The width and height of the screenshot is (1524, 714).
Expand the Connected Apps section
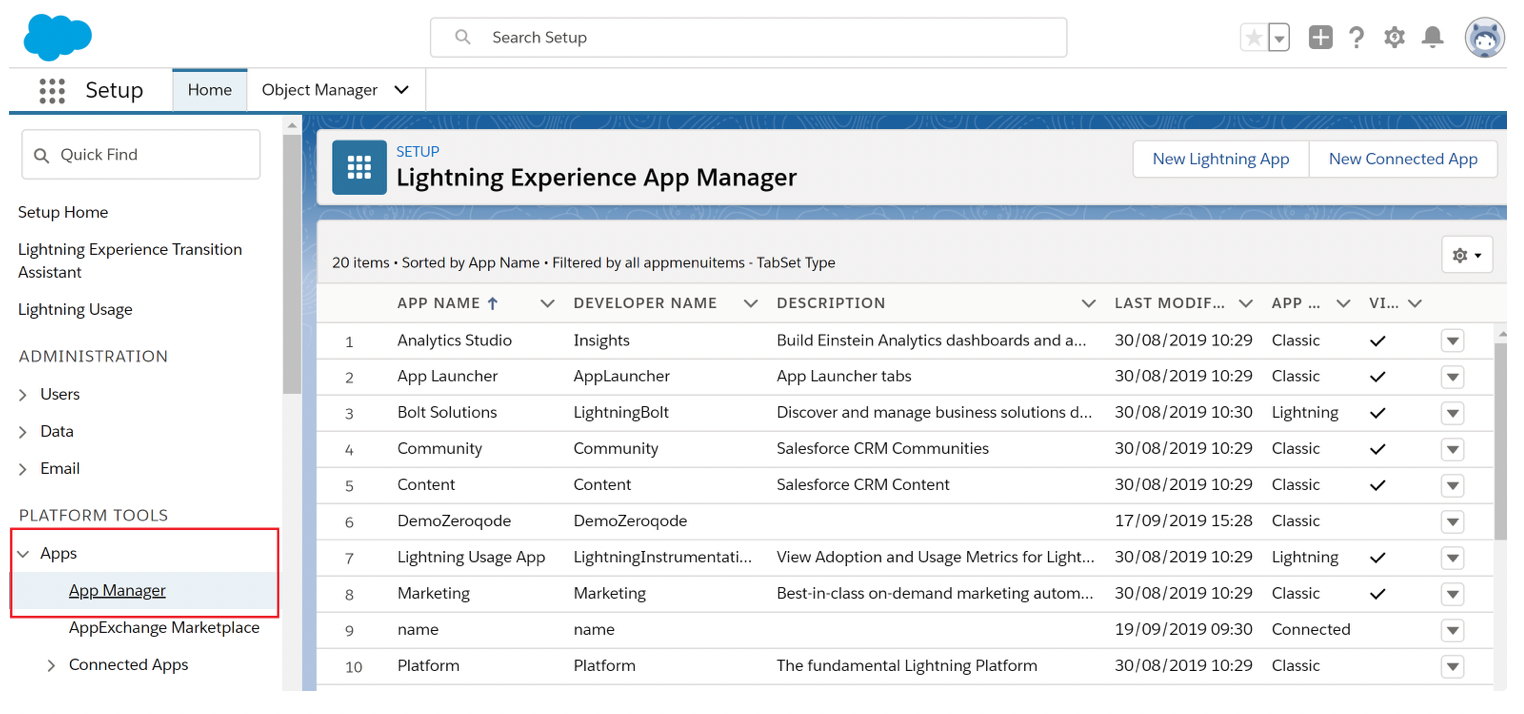point(52,665)
